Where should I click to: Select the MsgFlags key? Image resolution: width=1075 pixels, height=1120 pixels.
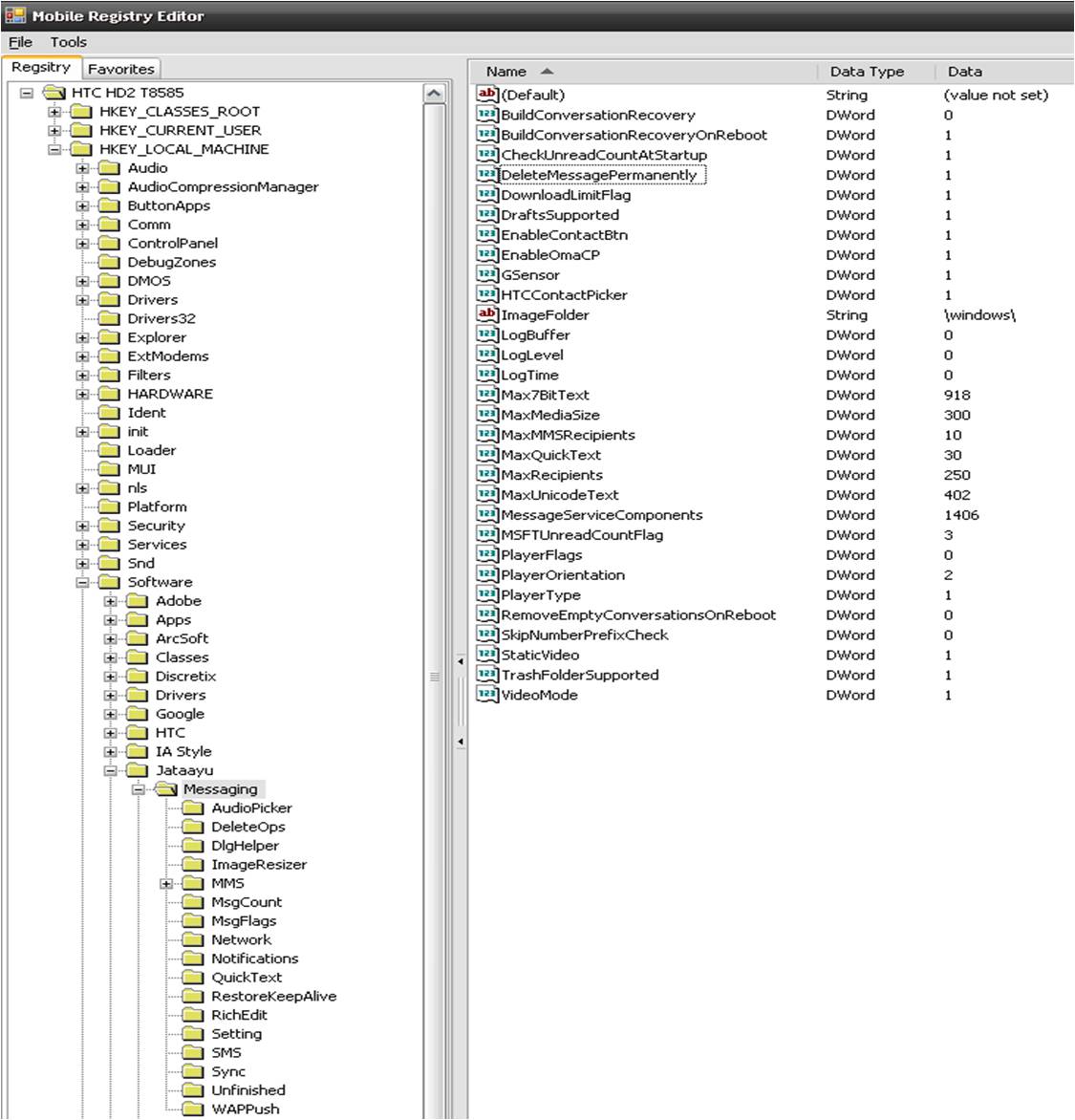coord(244,920)
